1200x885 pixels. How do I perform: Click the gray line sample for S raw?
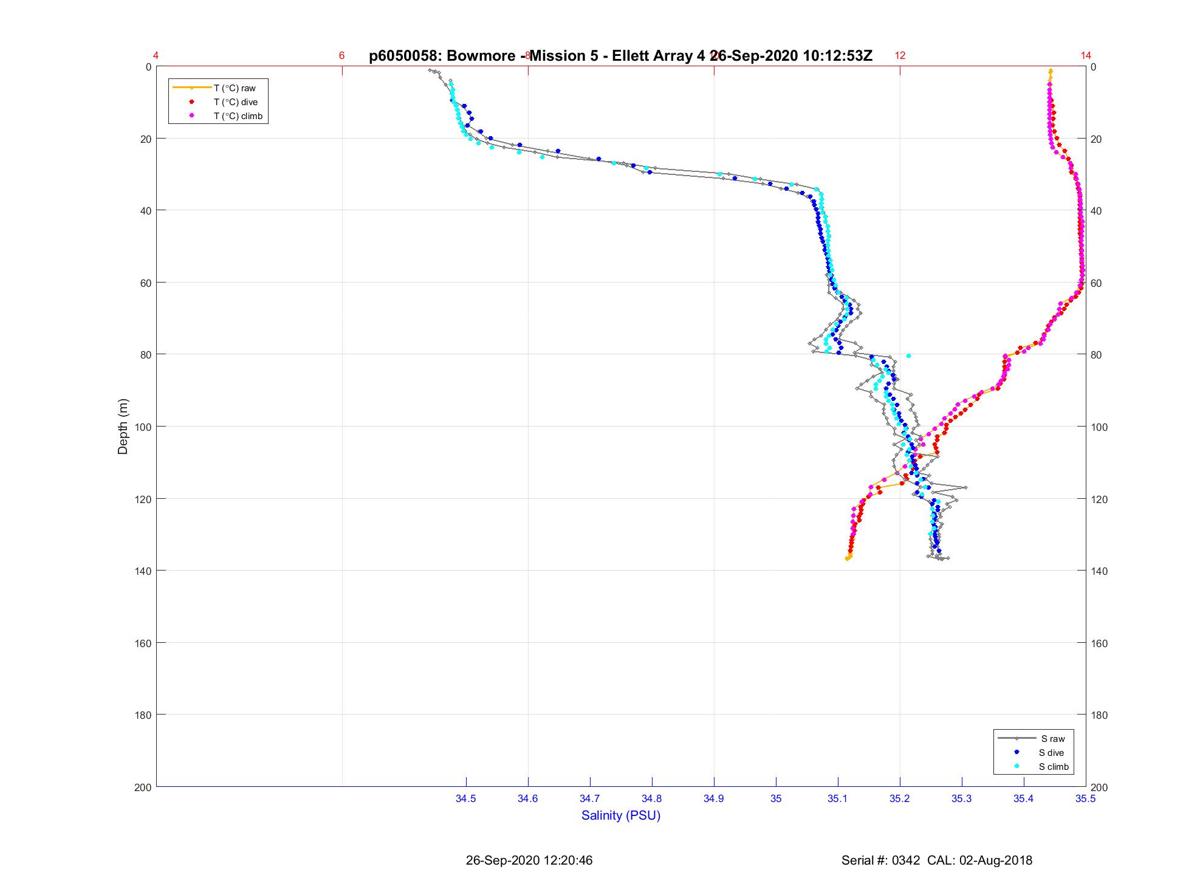tap(1016, 738)
